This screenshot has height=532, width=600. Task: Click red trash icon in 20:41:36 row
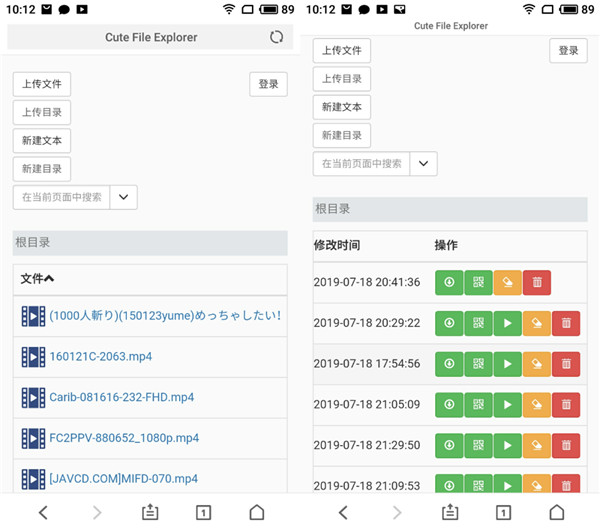point(536,283)
